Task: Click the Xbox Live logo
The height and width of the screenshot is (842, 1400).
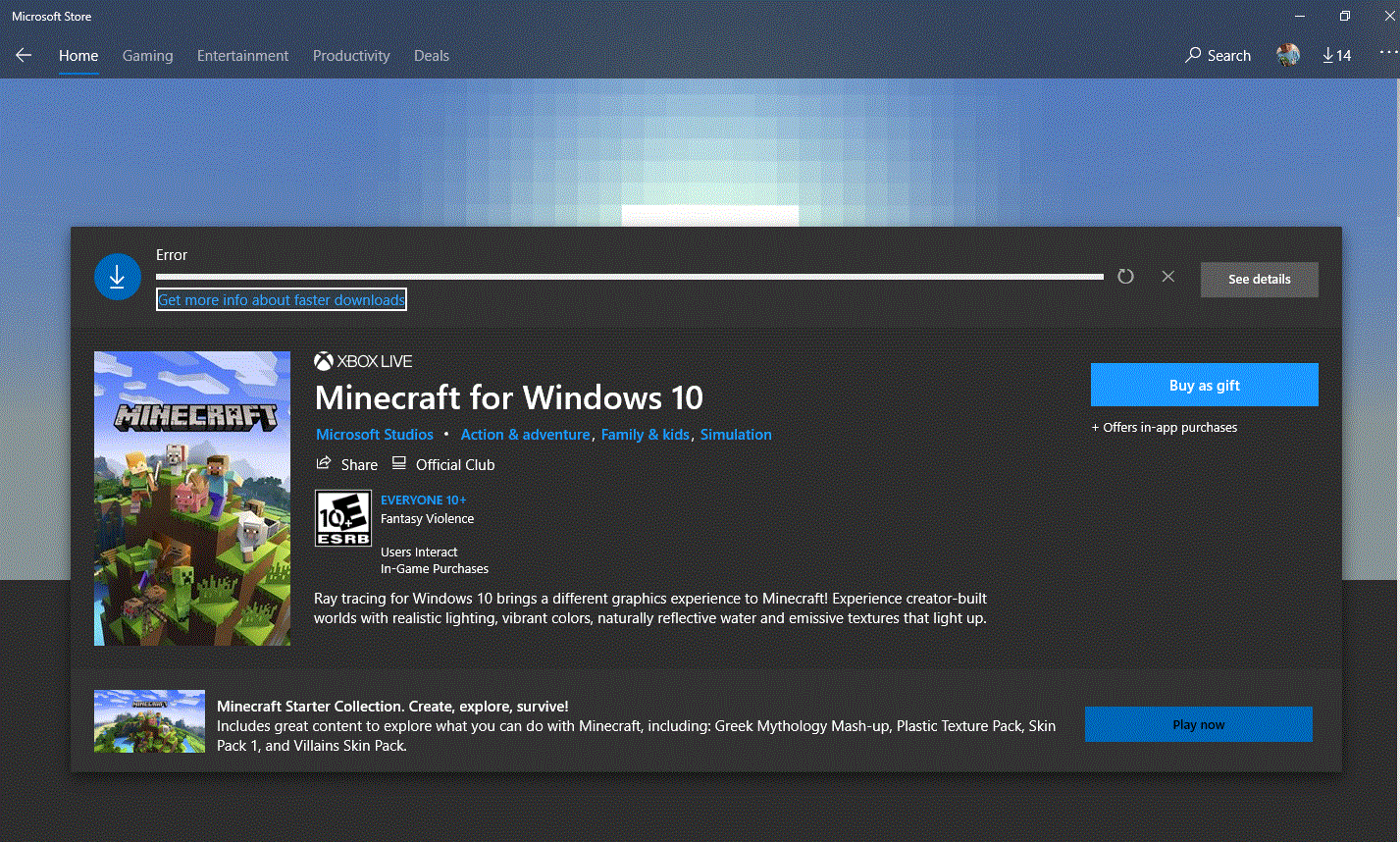Action: point(363,361)
